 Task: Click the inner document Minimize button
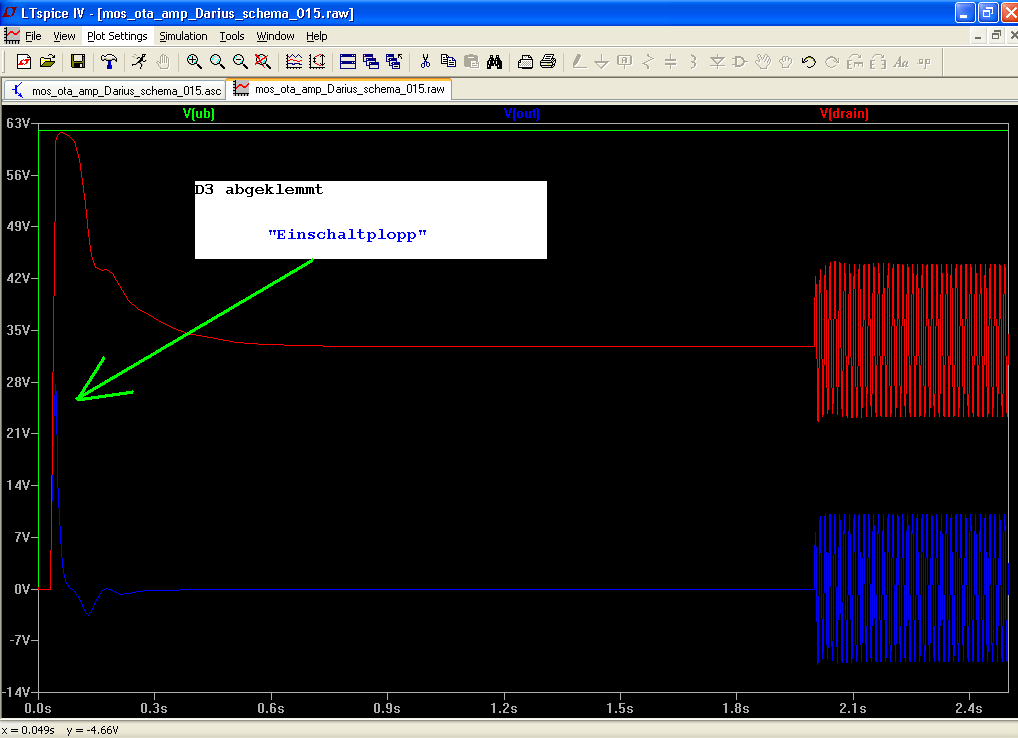978,36
